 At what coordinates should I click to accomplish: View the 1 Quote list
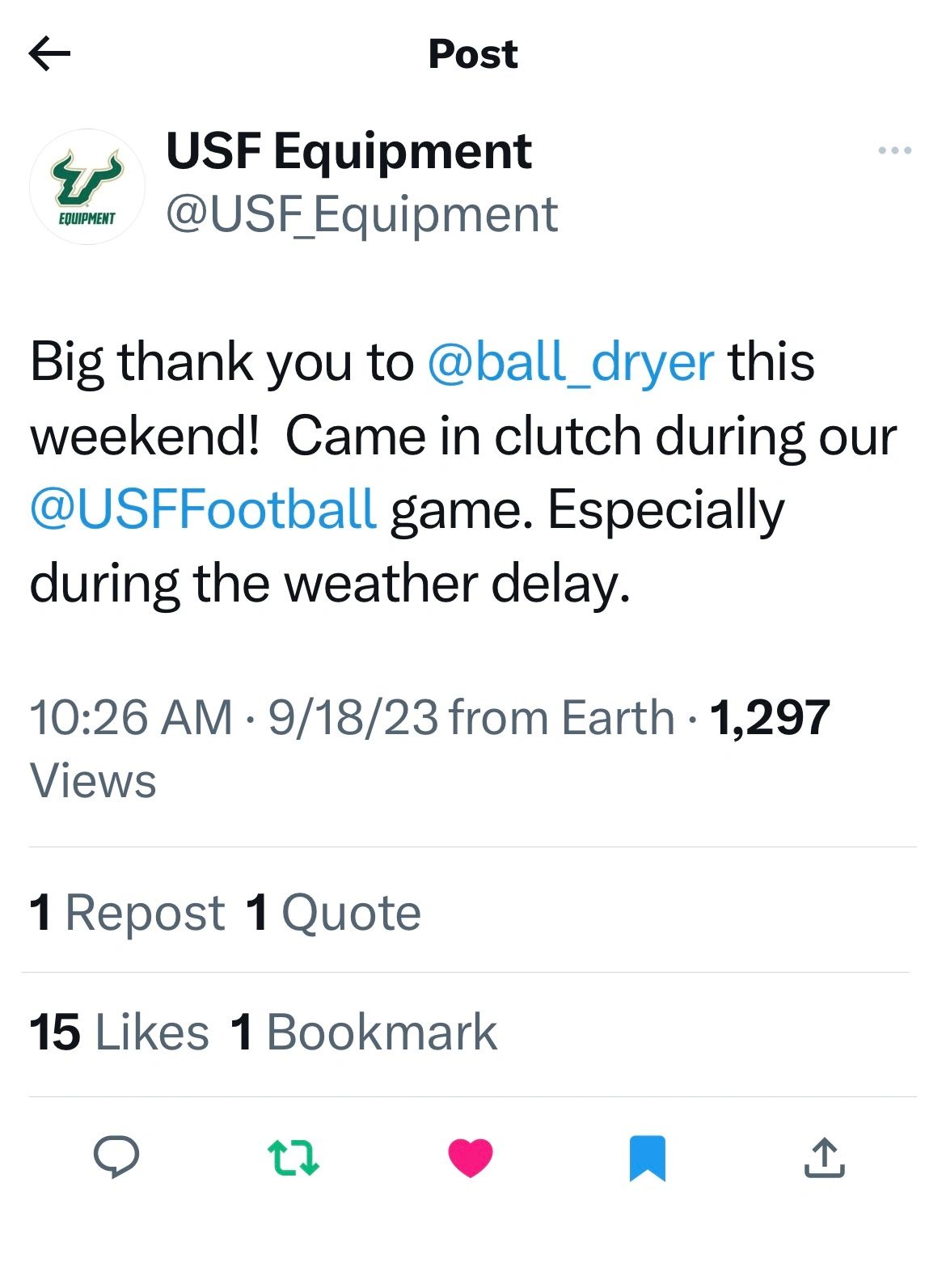coord(333,913)
